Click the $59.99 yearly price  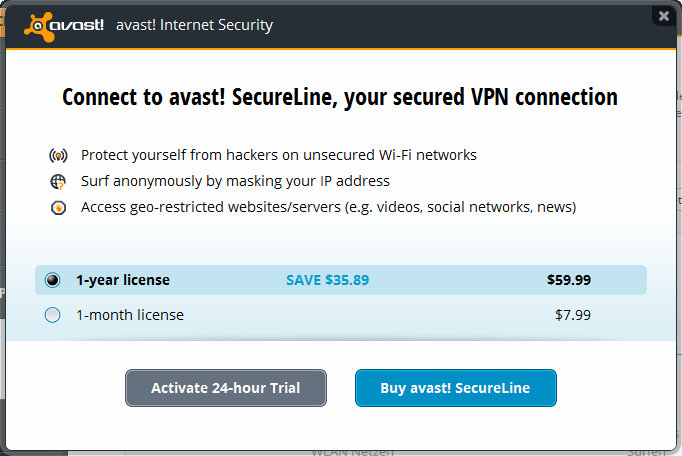tap(569, 280)
